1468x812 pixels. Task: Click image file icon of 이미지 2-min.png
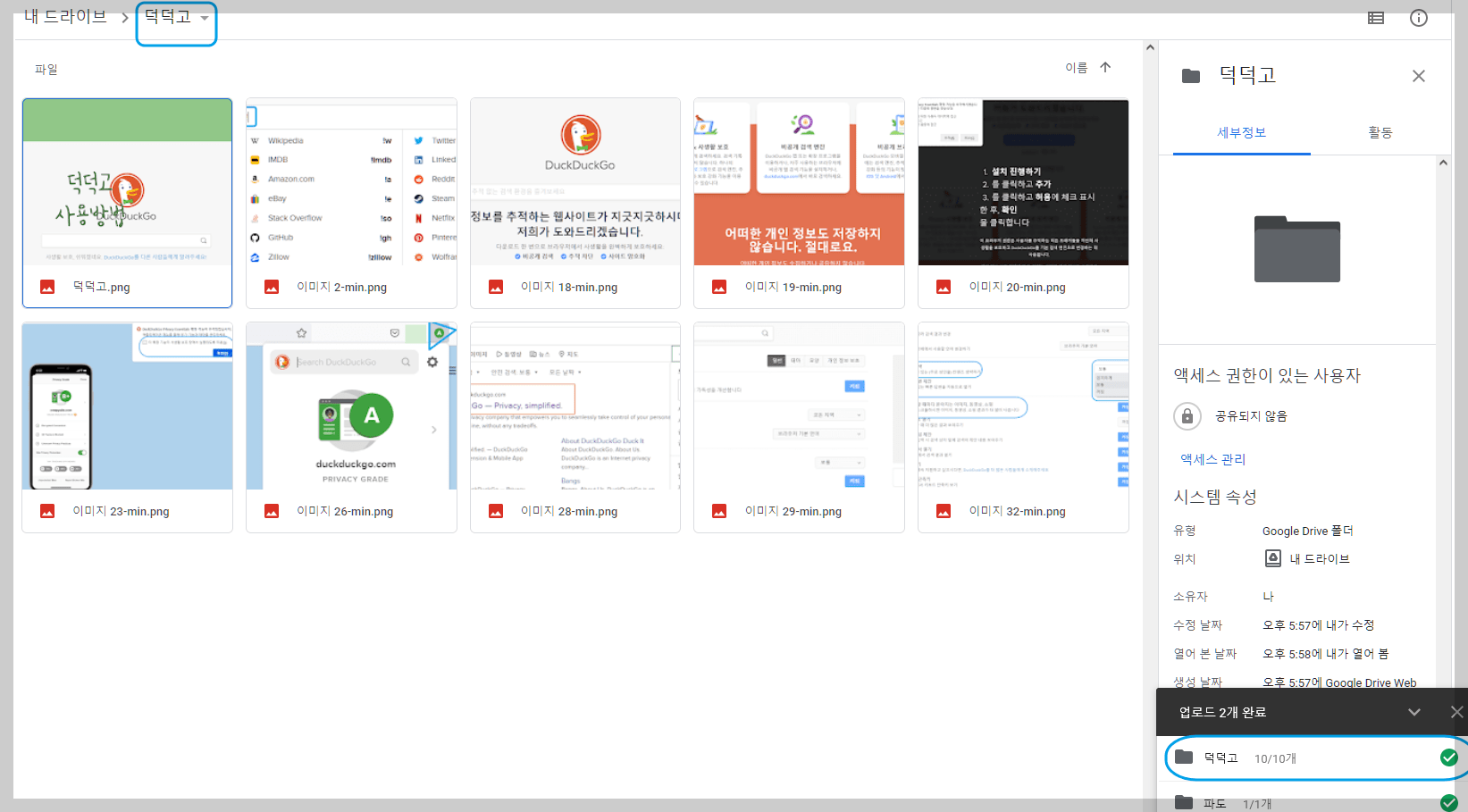[272, 287]
